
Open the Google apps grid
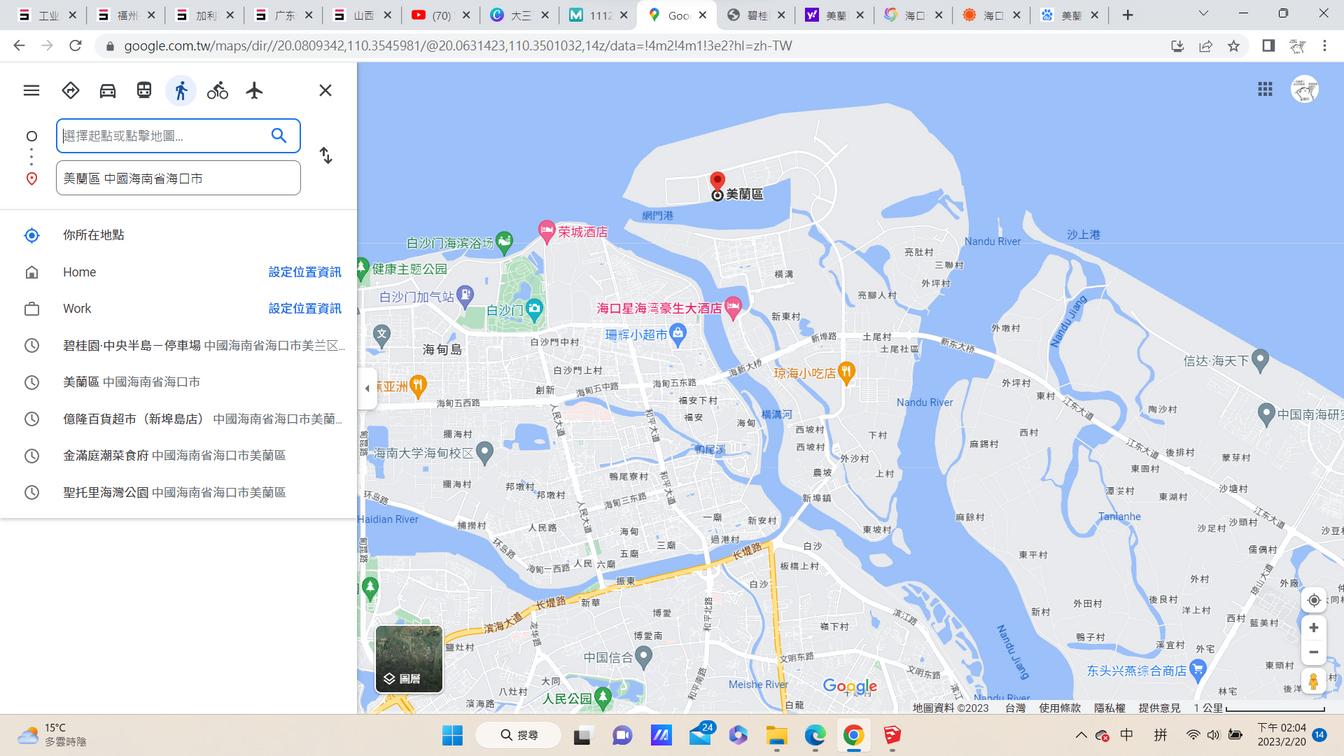1265,89
